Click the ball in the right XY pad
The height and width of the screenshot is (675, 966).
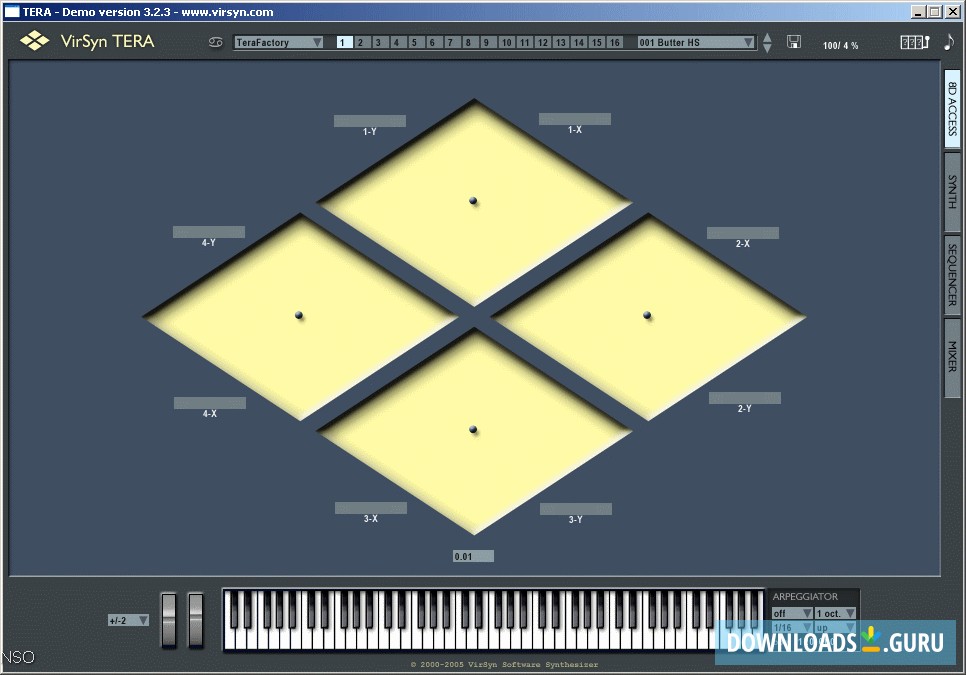pos(647,315)
